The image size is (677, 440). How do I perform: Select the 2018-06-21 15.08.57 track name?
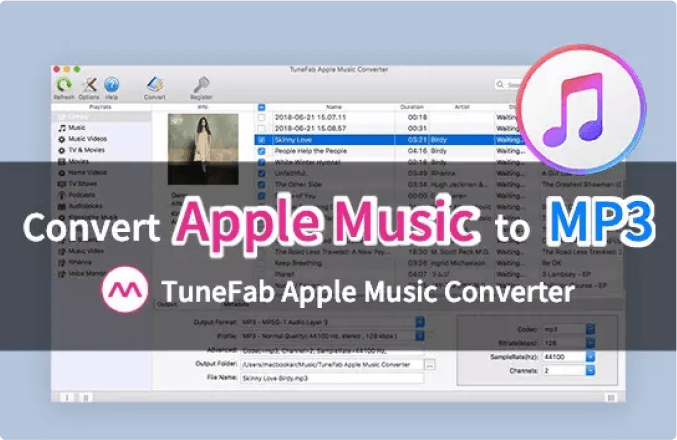(x=310, y=129)
